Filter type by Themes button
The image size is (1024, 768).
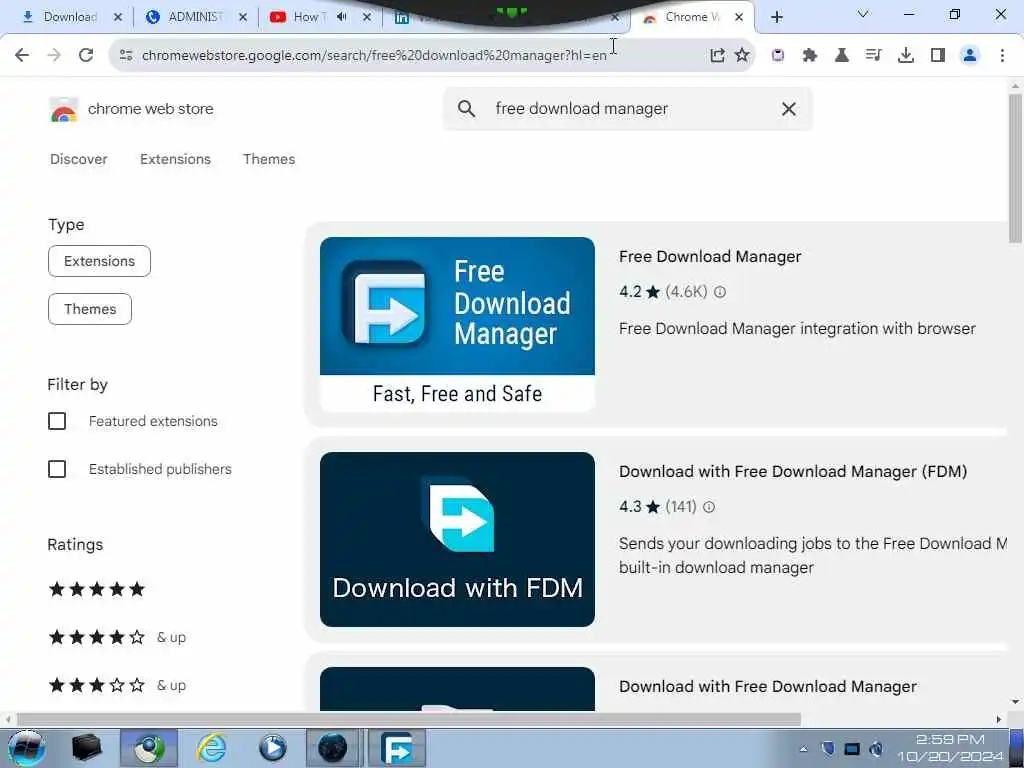(90, 309)
